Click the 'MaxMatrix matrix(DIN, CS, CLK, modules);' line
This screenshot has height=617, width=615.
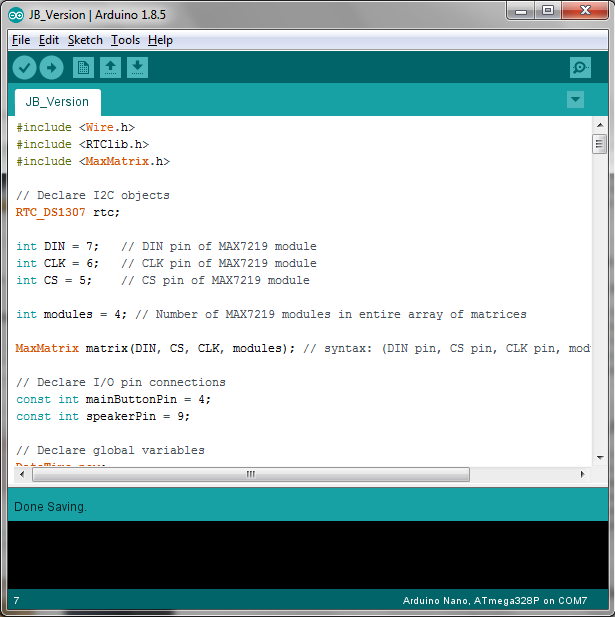[155, 348]
